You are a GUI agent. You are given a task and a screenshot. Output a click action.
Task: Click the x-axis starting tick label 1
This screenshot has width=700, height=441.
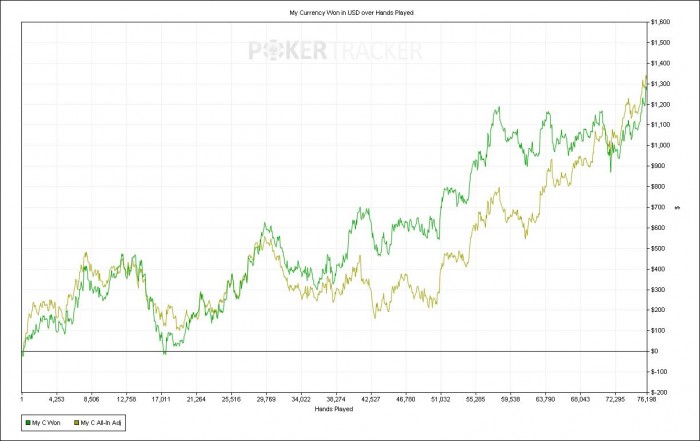(x=21, y=399)
